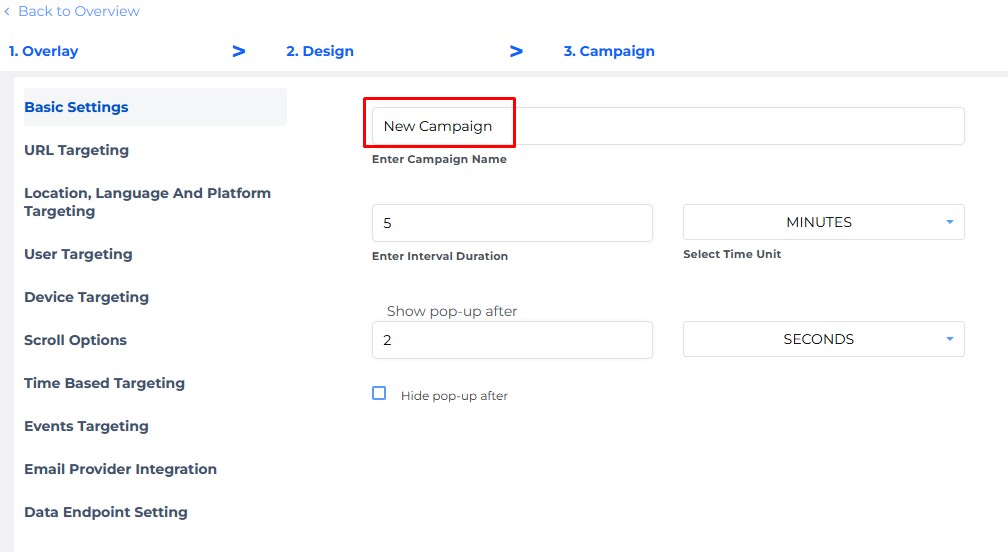Follow the Back to Overview link
Image resolution: width=1008 pixels, height=552 pixels.
tap(78, 12)
